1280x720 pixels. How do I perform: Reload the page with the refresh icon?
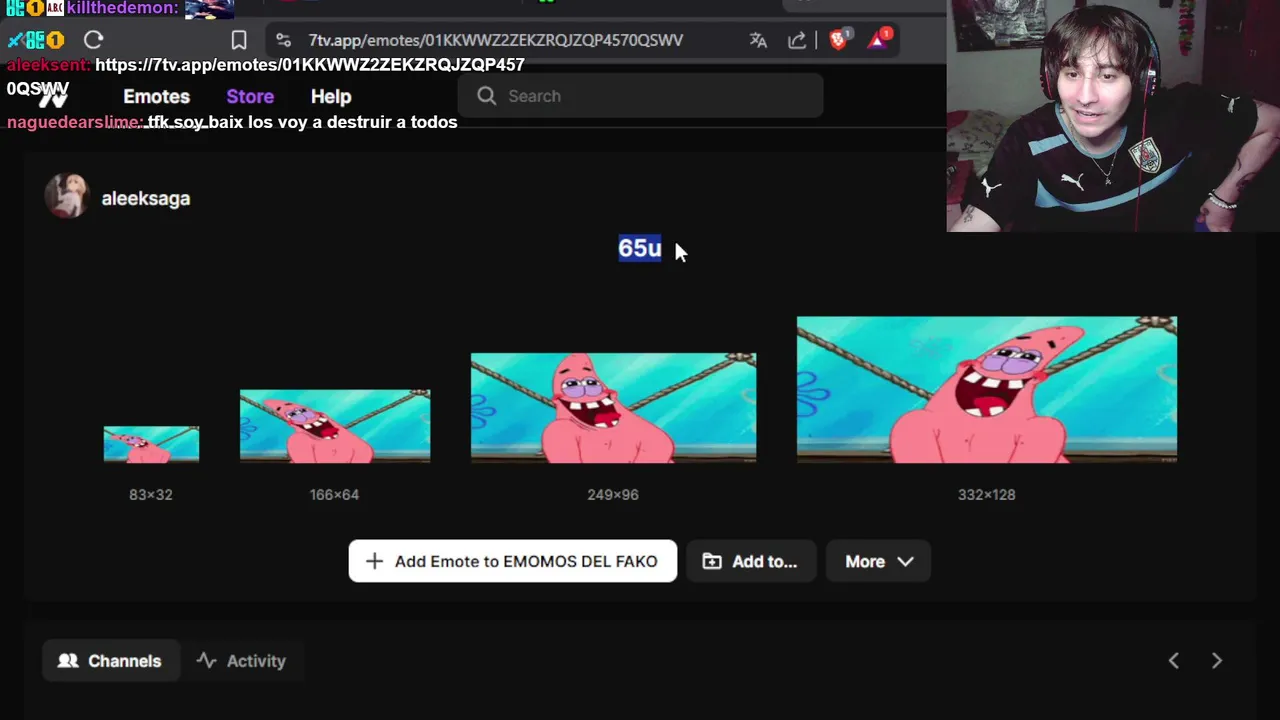[x=93, y=40]
